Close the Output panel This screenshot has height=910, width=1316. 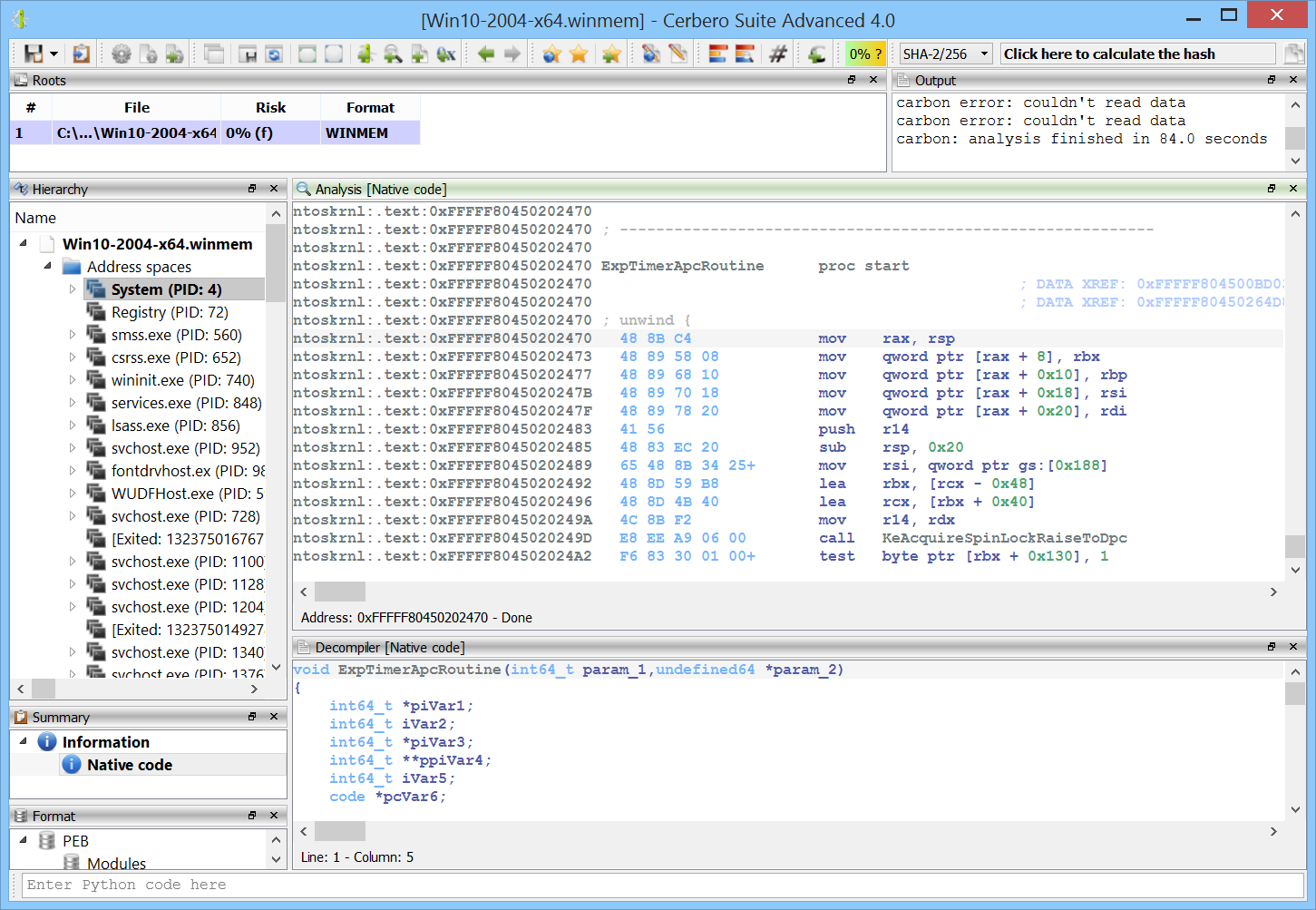coord(1293,80)
